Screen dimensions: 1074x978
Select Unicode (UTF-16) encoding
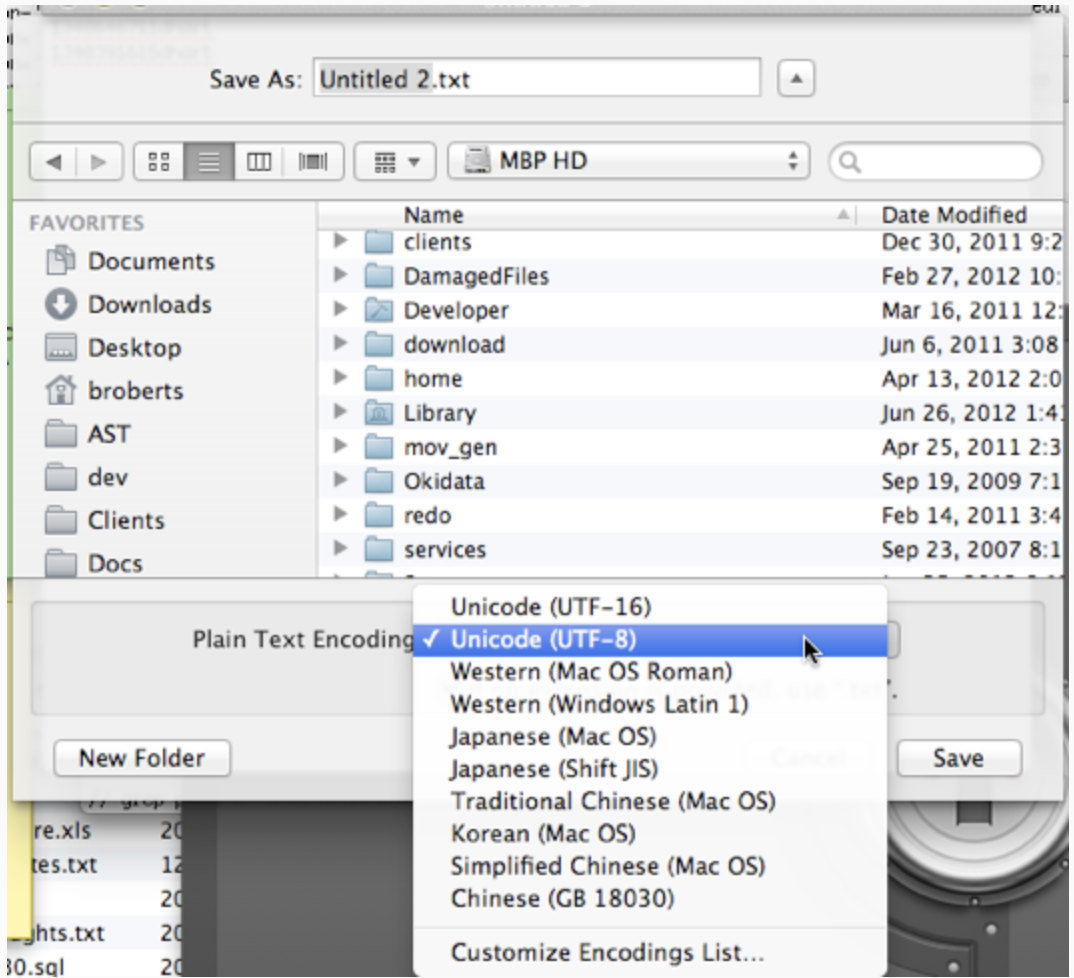(550, 607)
